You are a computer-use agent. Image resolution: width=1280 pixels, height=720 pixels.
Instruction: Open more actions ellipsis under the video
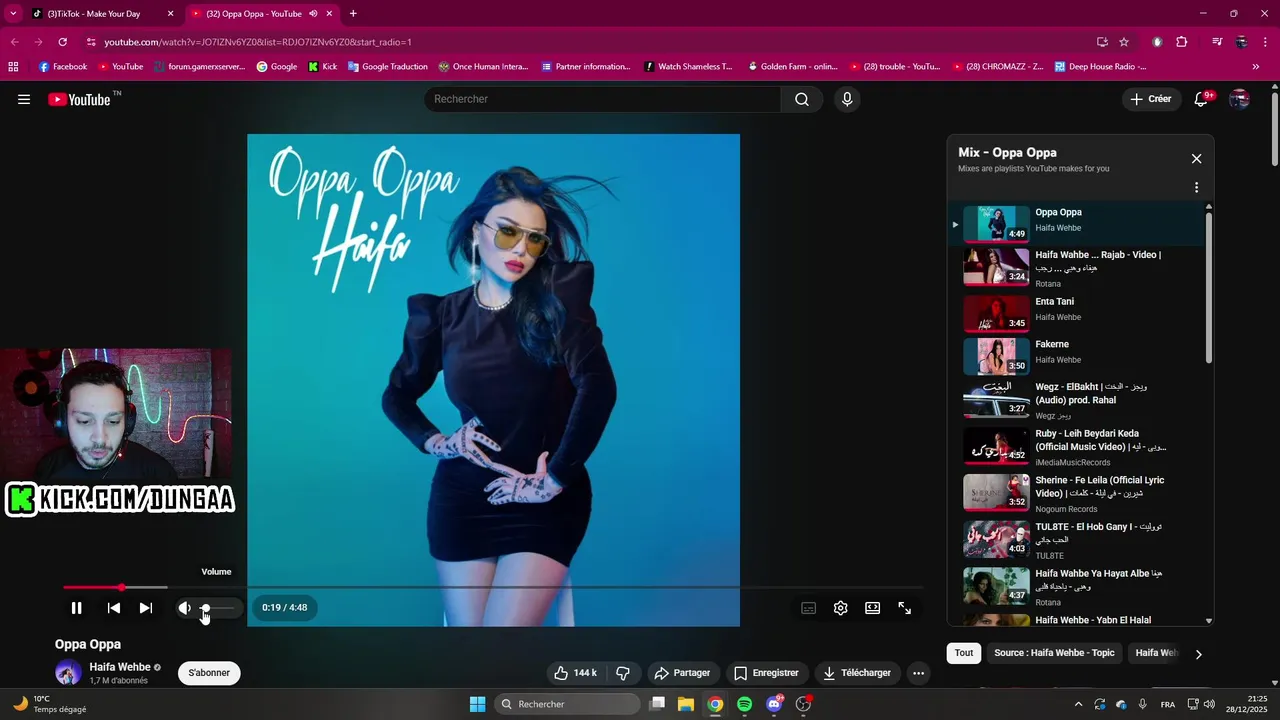[918, 673]
